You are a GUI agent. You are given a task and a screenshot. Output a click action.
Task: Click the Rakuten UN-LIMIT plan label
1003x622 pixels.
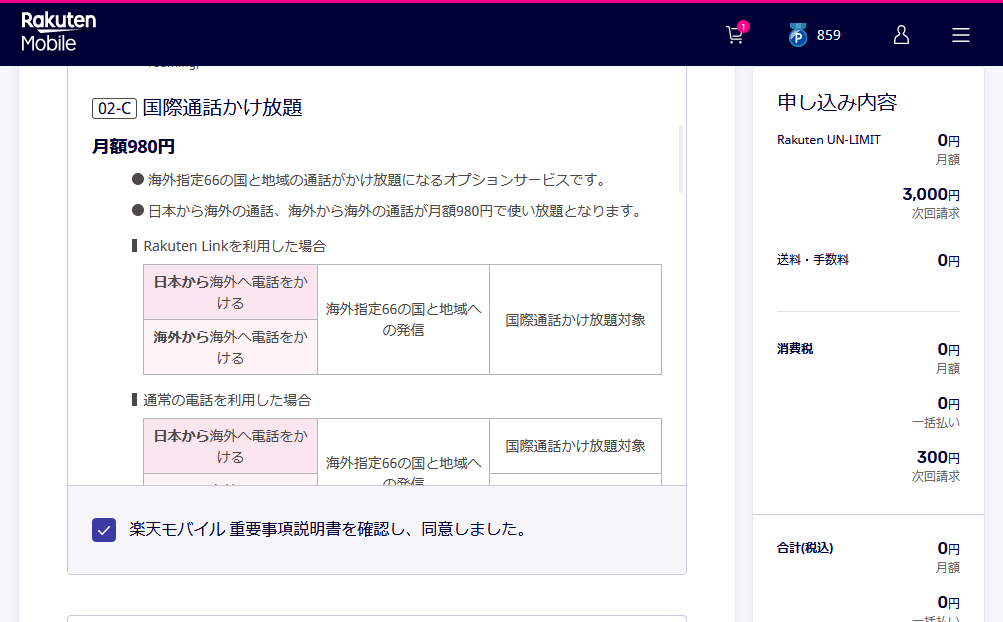pyautogui.click(x=828, y=140)
